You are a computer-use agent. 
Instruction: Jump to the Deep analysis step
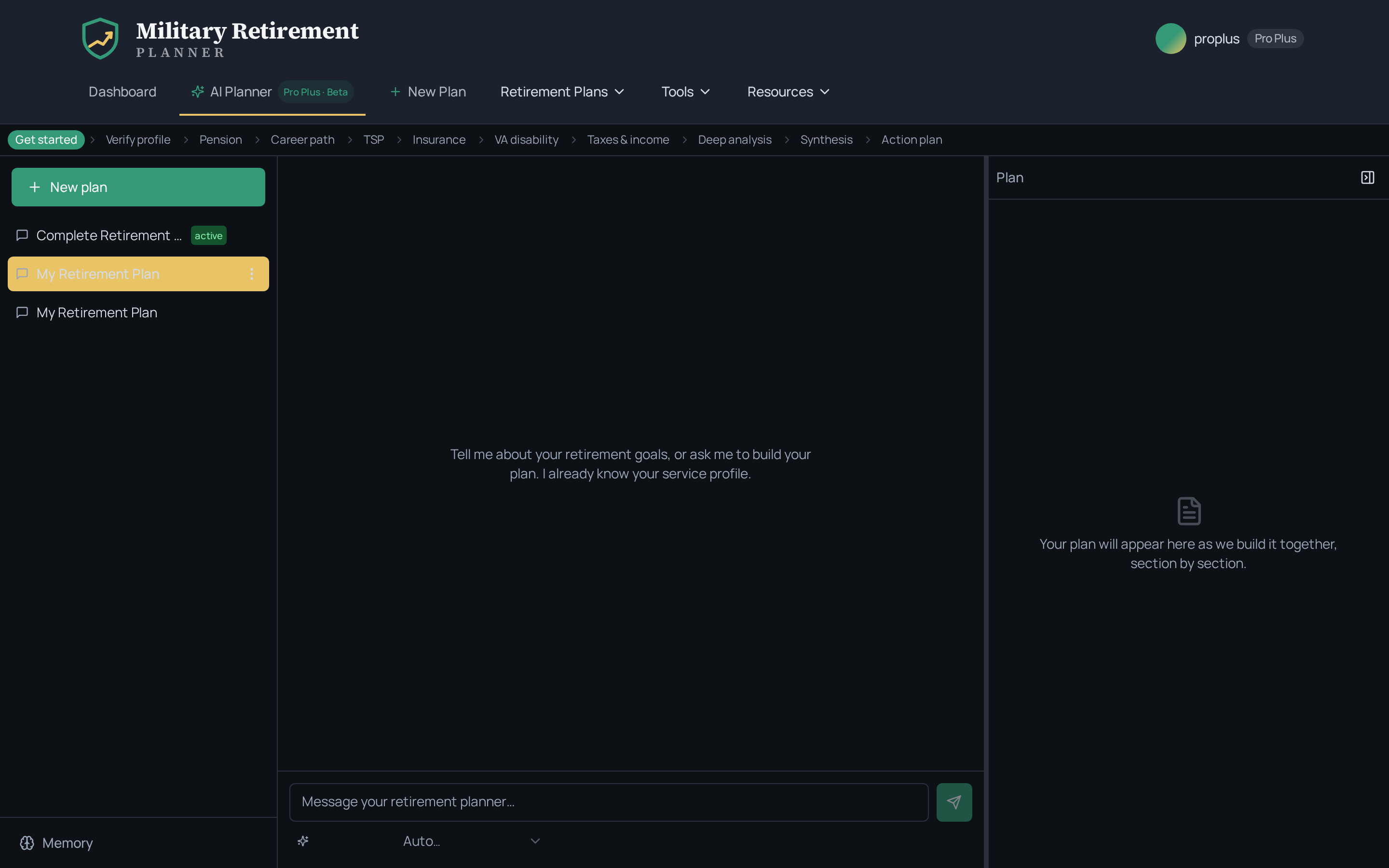tap(735, 139)
